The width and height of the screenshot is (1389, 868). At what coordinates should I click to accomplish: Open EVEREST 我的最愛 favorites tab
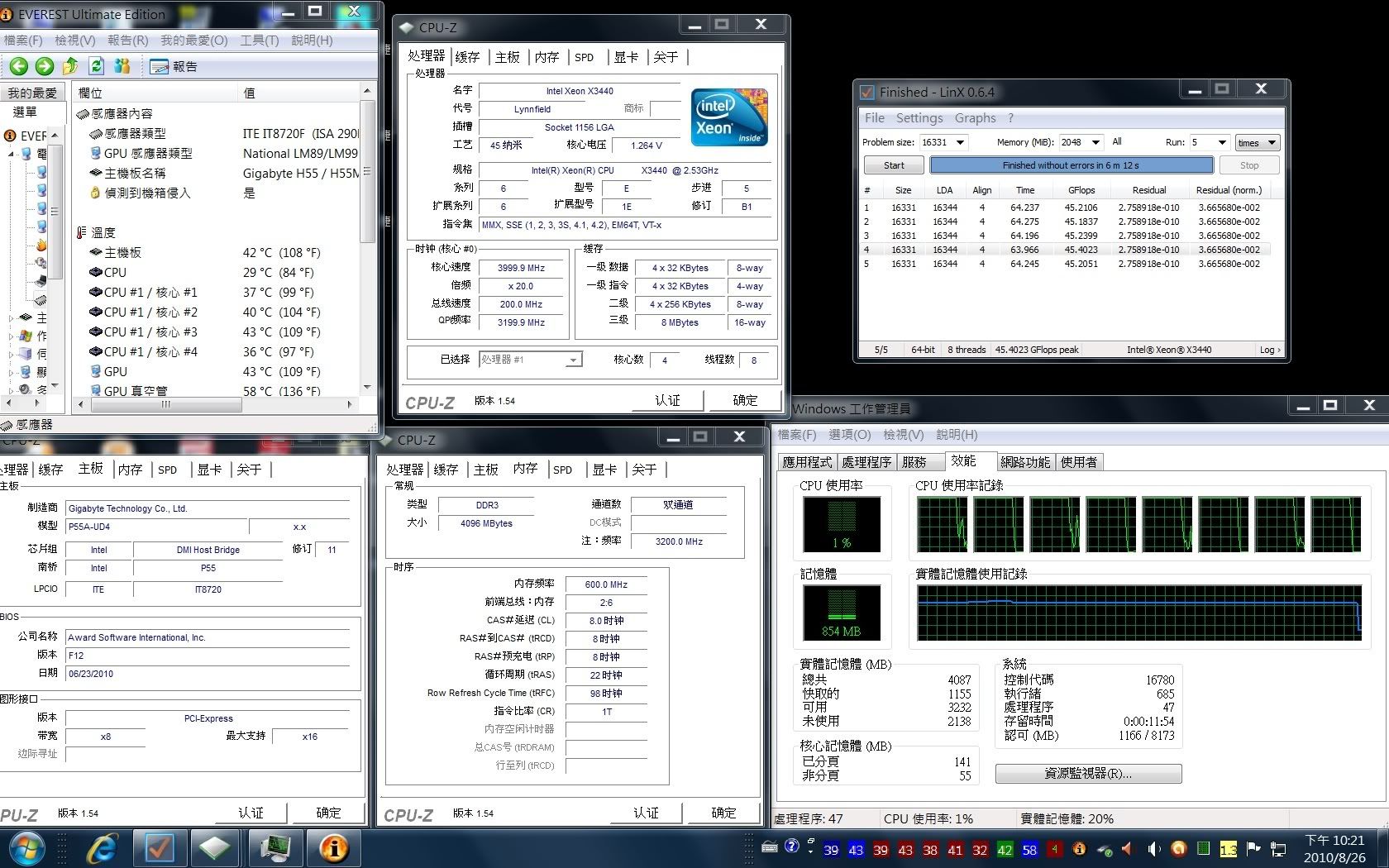[32, 93]
